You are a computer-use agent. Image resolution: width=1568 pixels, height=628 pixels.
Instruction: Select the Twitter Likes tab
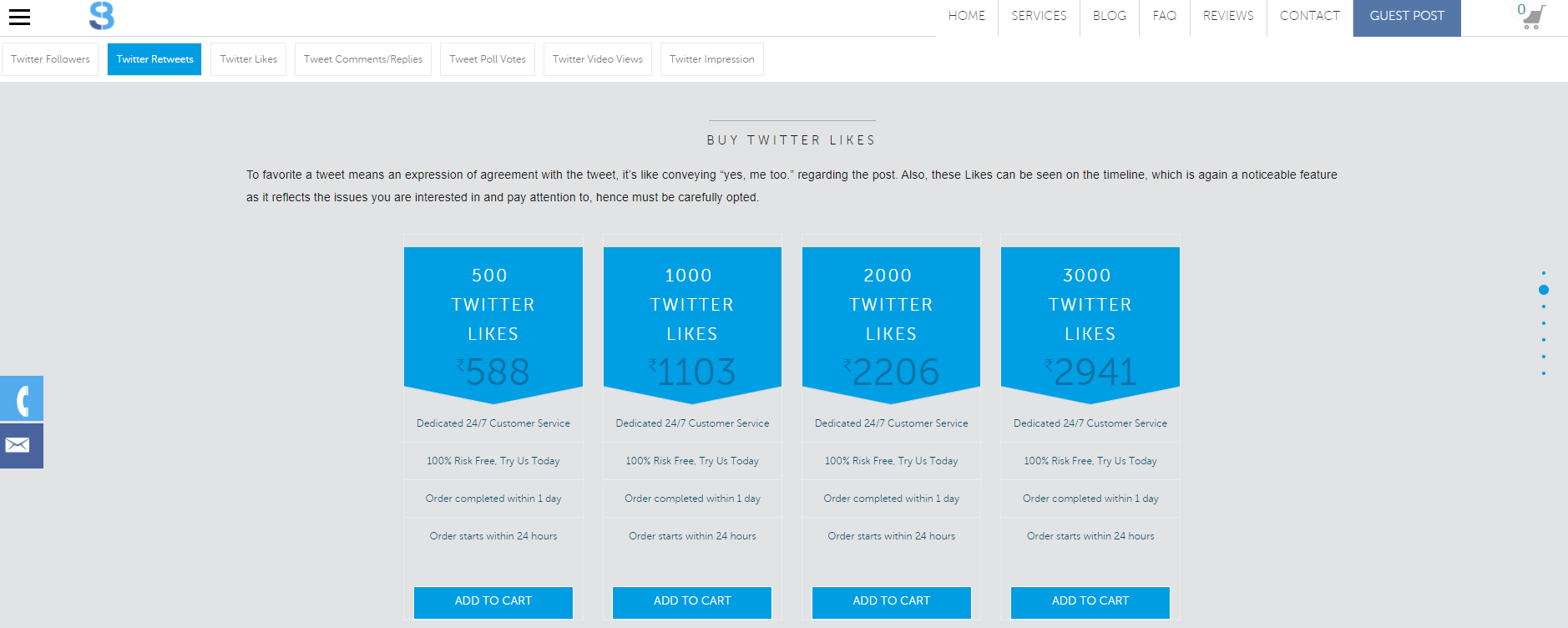pos(249,59)
